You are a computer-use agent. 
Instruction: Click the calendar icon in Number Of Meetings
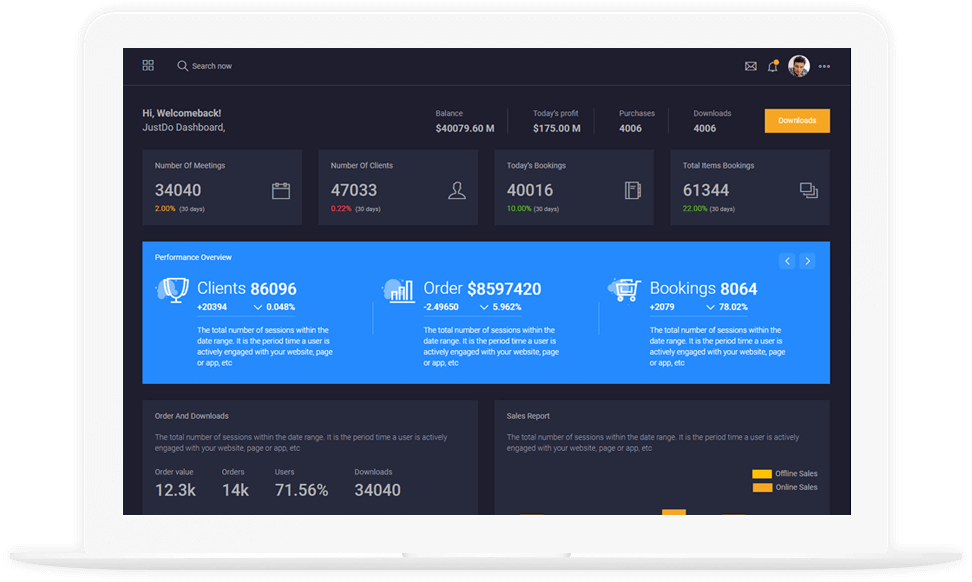(281, 191)
